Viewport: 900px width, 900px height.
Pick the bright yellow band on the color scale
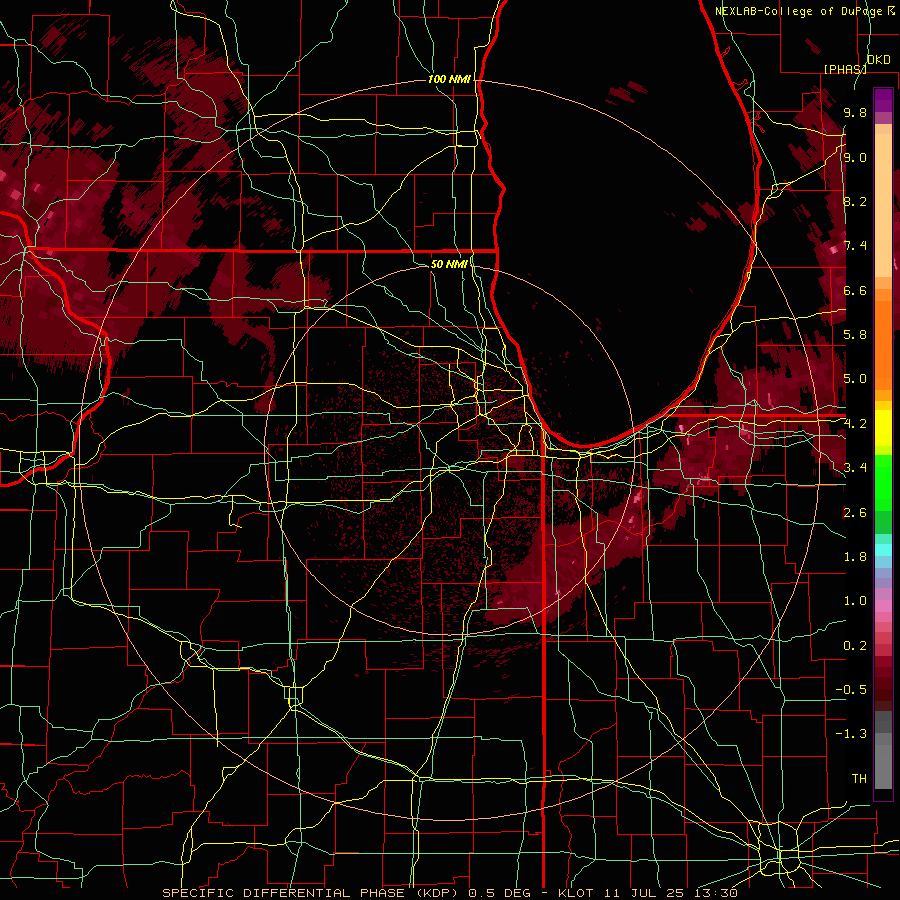coord(883,428)
